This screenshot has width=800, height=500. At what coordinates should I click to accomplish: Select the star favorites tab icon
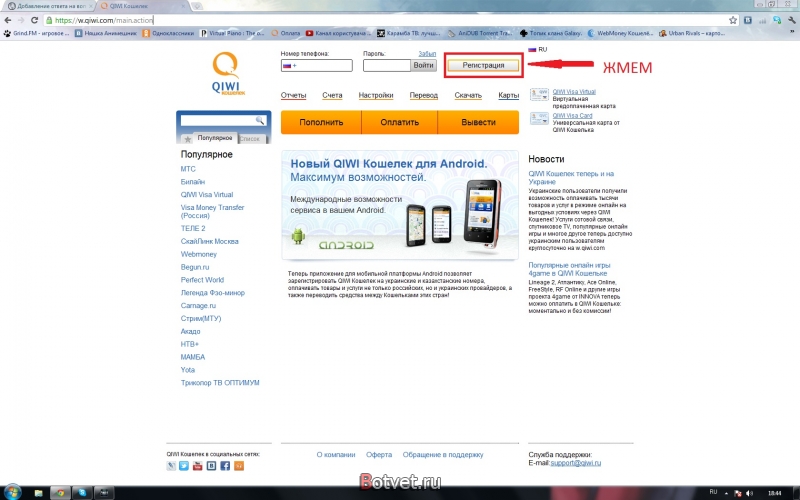[x=188, y=139]
